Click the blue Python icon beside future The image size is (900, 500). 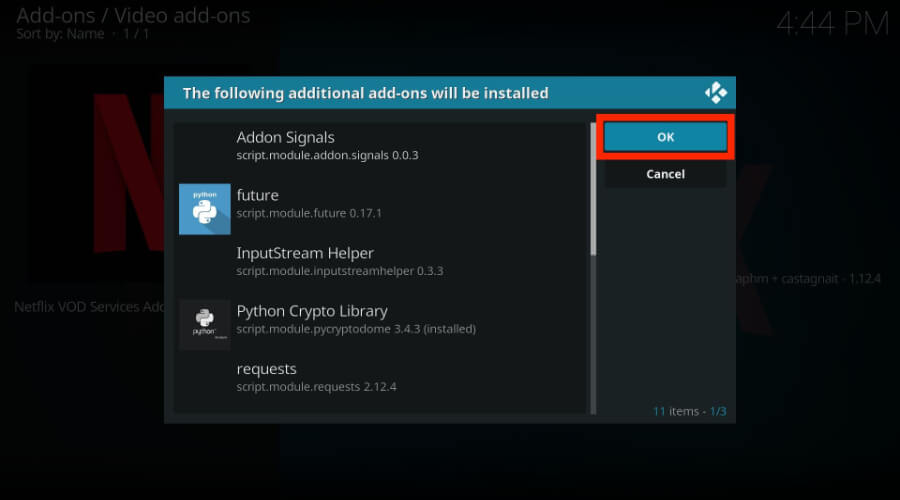pyautogui.click(x=205, y=209)
